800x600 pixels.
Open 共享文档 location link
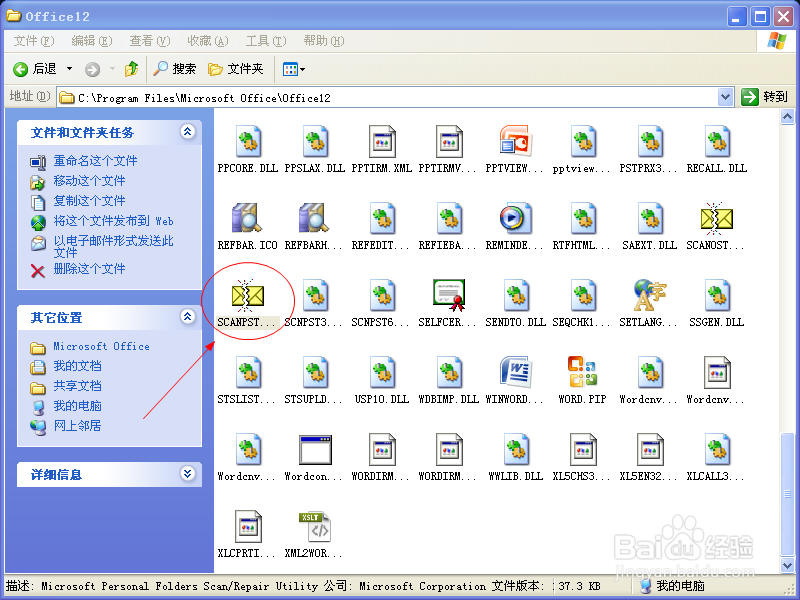(x=77, y=386)
